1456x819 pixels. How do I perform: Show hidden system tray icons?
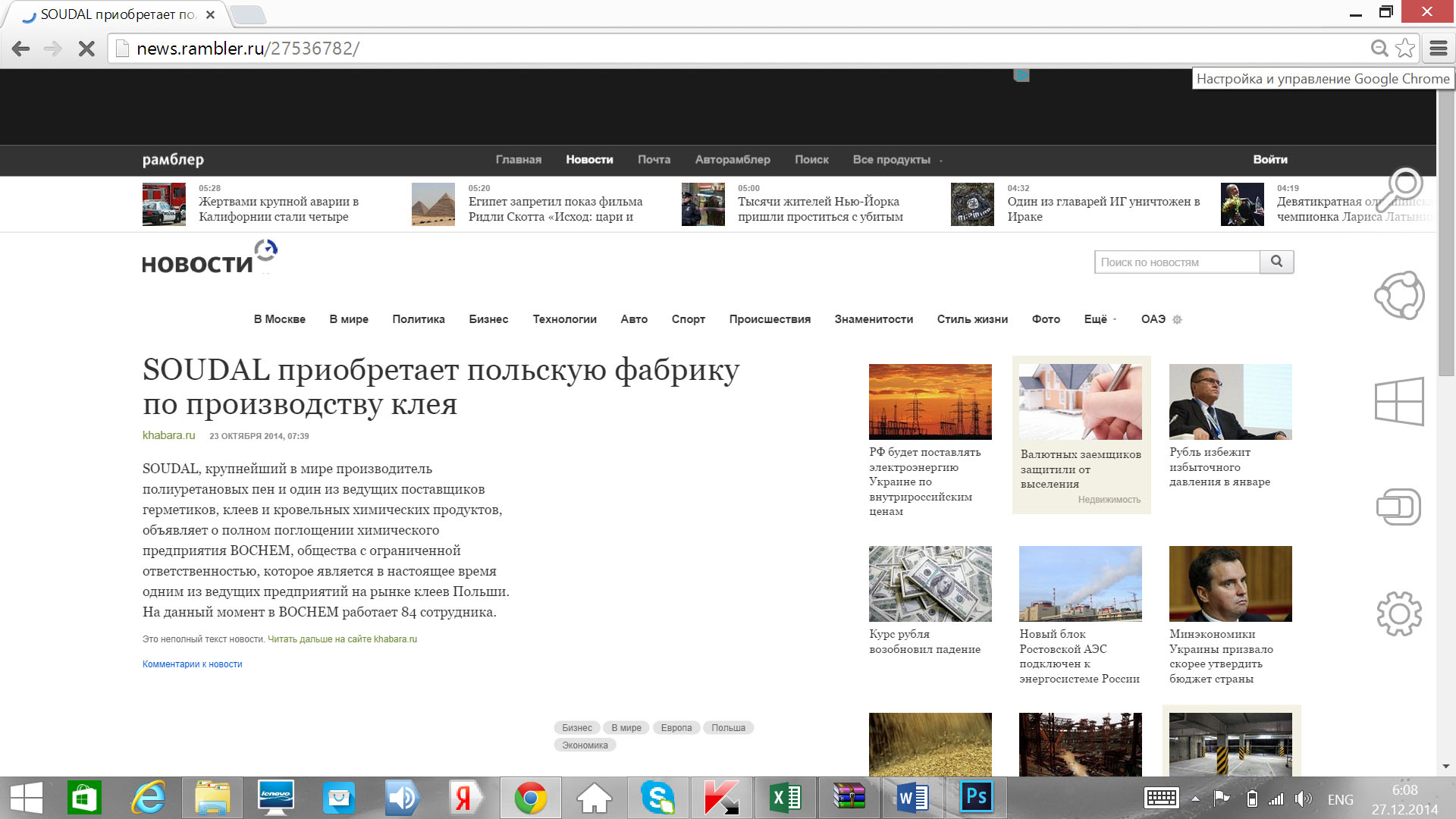(1196, 799)
